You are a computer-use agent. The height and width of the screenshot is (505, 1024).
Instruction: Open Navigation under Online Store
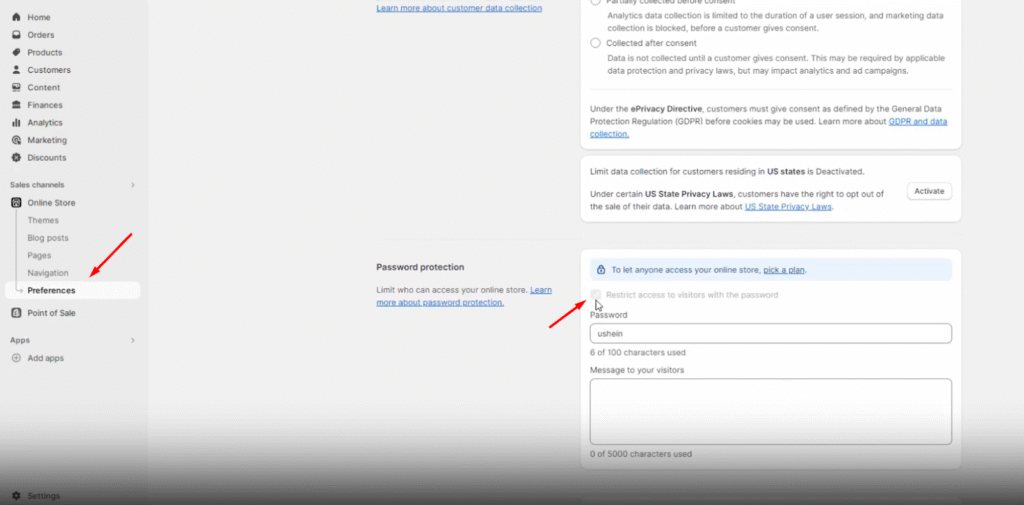click(x=48, y=273)
